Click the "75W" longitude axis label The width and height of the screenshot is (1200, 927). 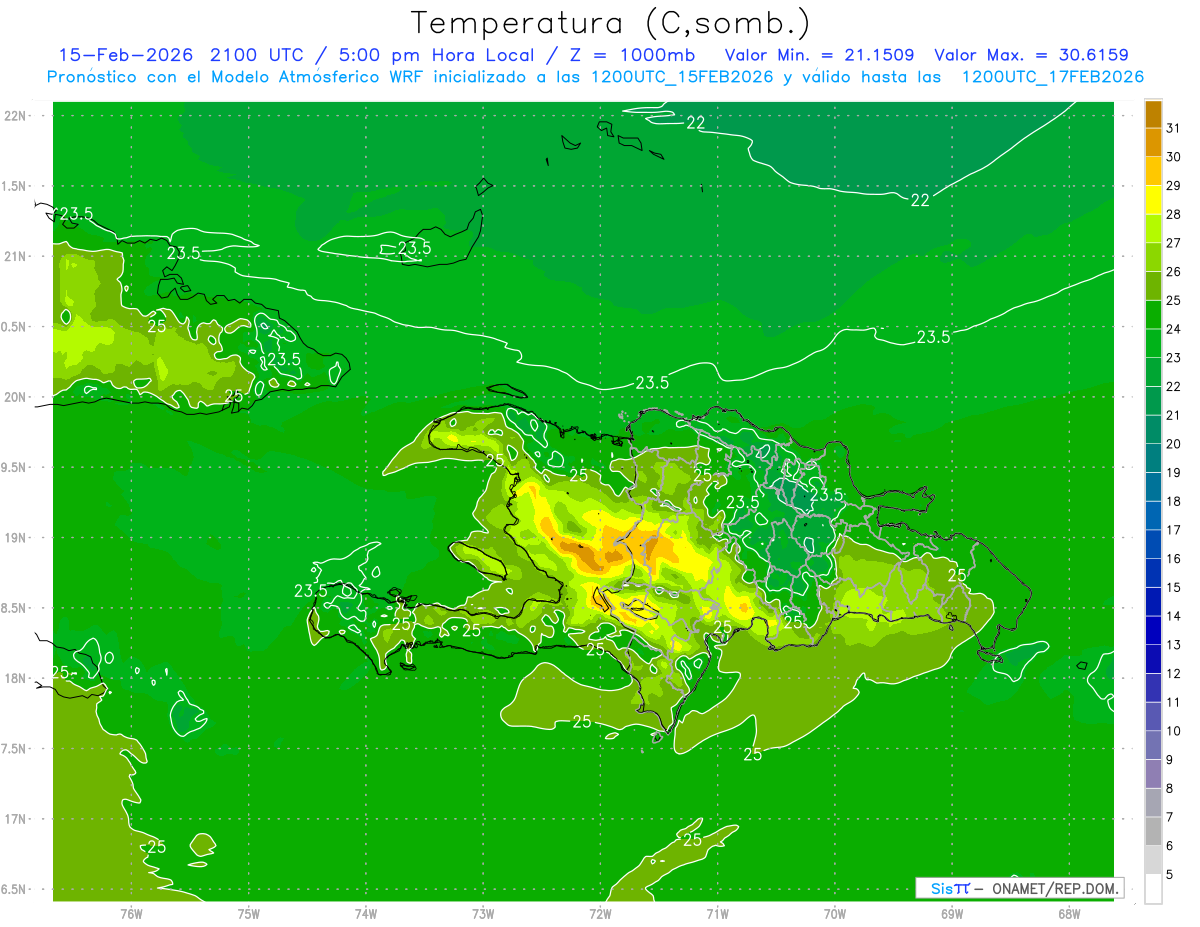(x=249, y=914)
